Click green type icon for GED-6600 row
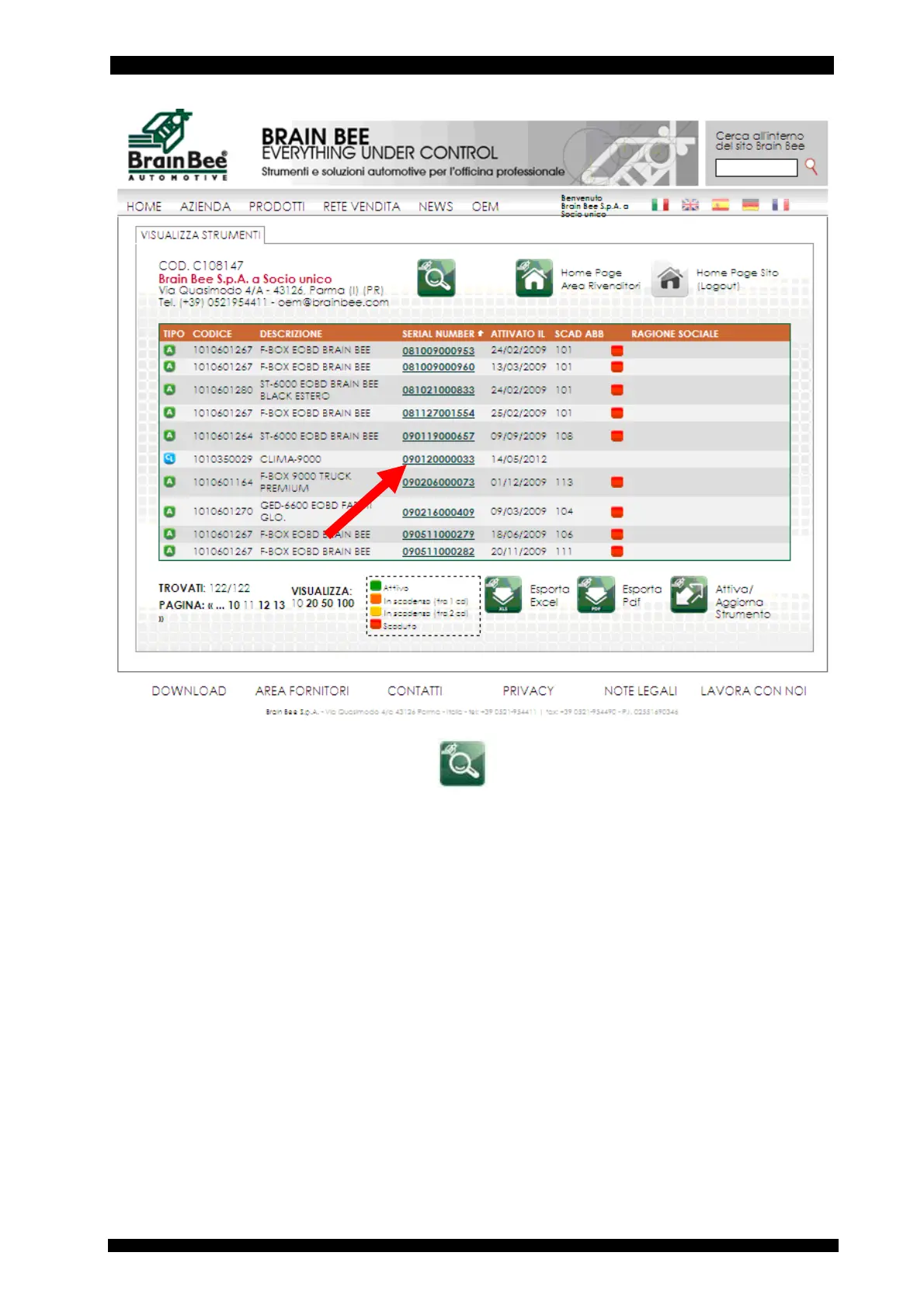Screen dimensions: 924x1308 [169, 511]
